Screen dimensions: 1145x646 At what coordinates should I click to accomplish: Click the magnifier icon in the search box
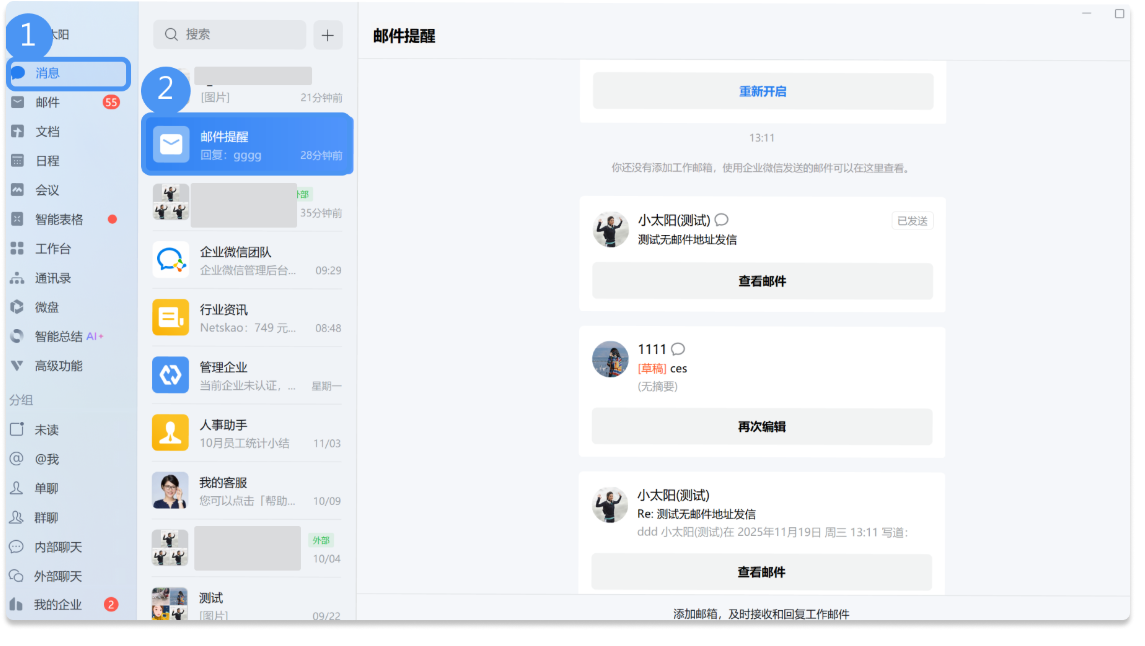point(169,34)
